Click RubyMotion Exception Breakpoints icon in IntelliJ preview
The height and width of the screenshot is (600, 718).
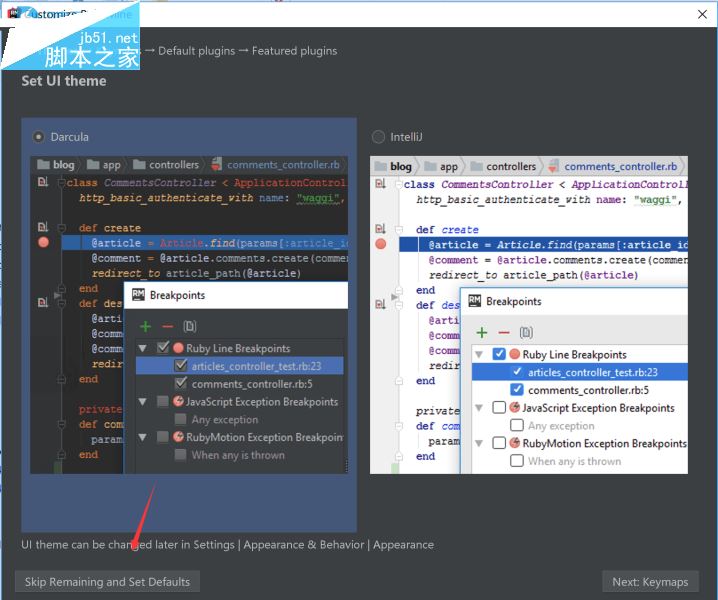click(515, 443)
